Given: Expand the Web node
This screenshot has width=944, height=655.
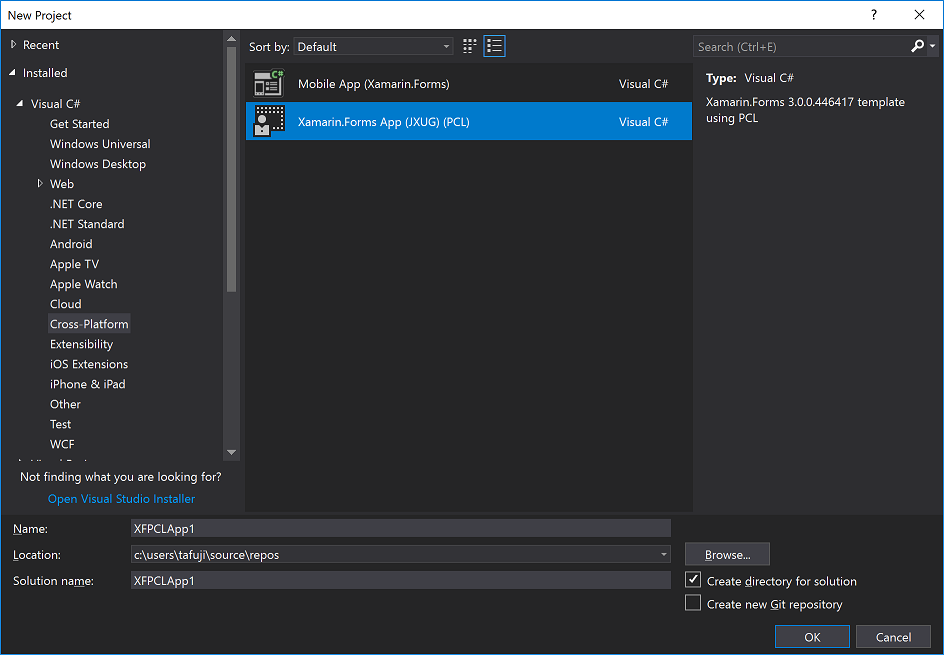Looking at the screenshot, I should (40, 184).
